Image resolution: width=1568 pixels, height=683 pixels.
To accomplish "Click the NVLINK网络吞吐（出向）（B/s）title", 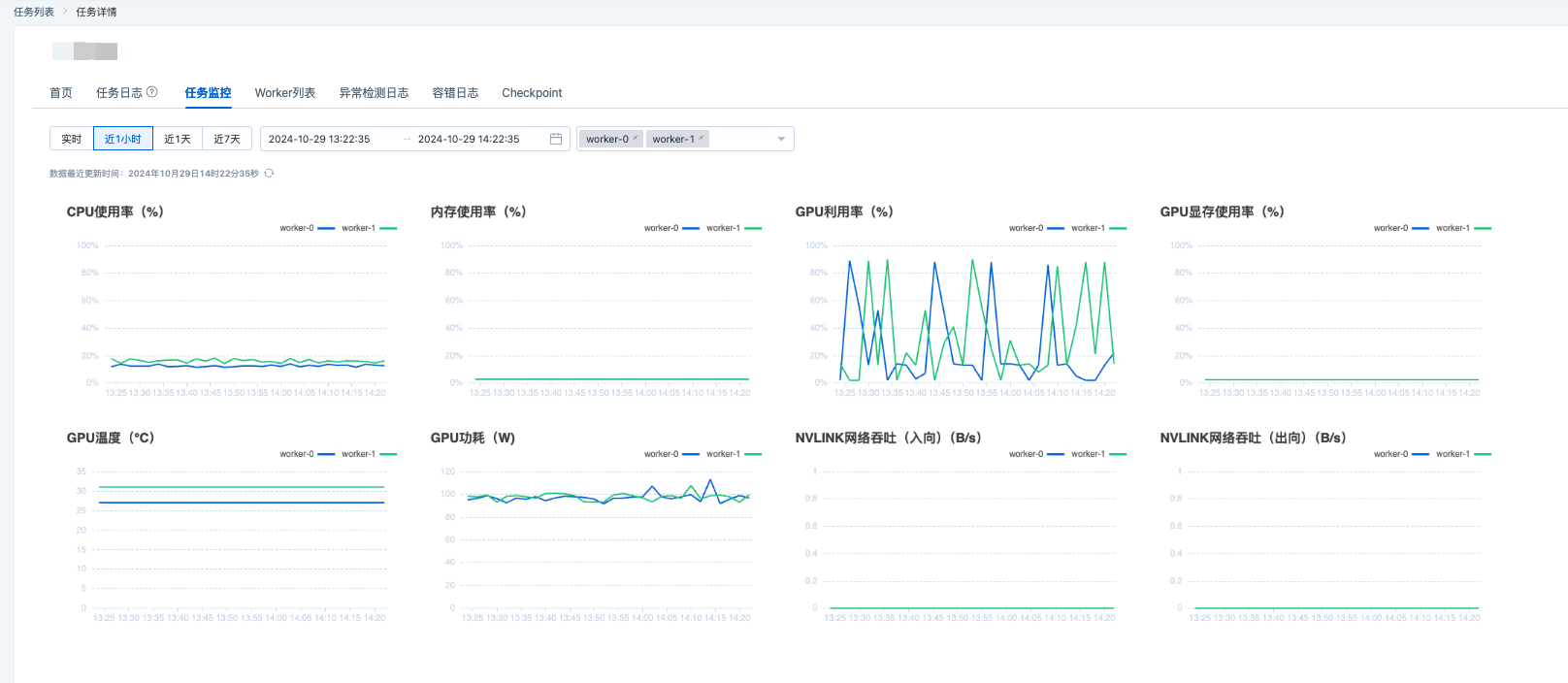I will click(1254, 438).
